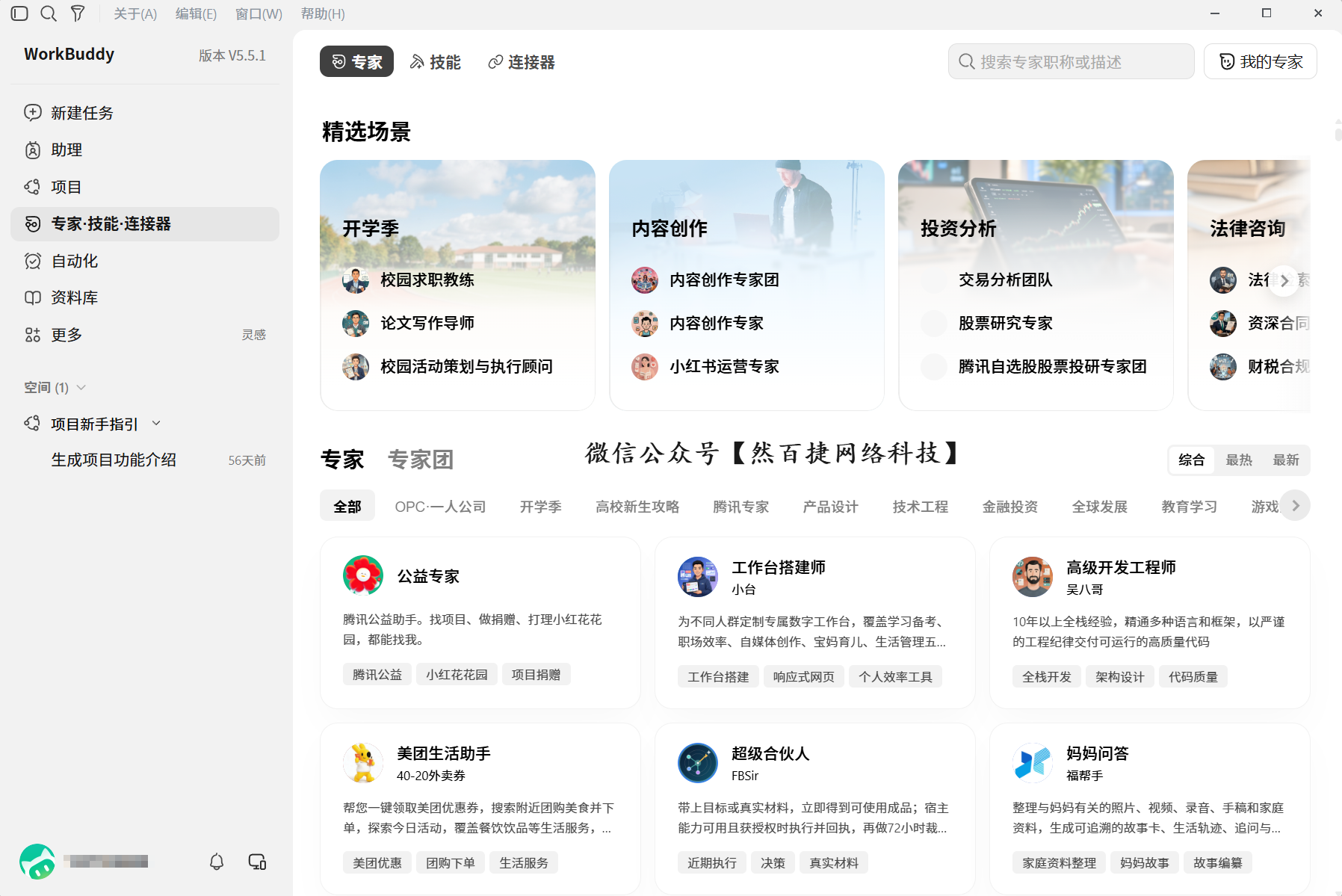Filter by 开学季 category

pos(541,507)
